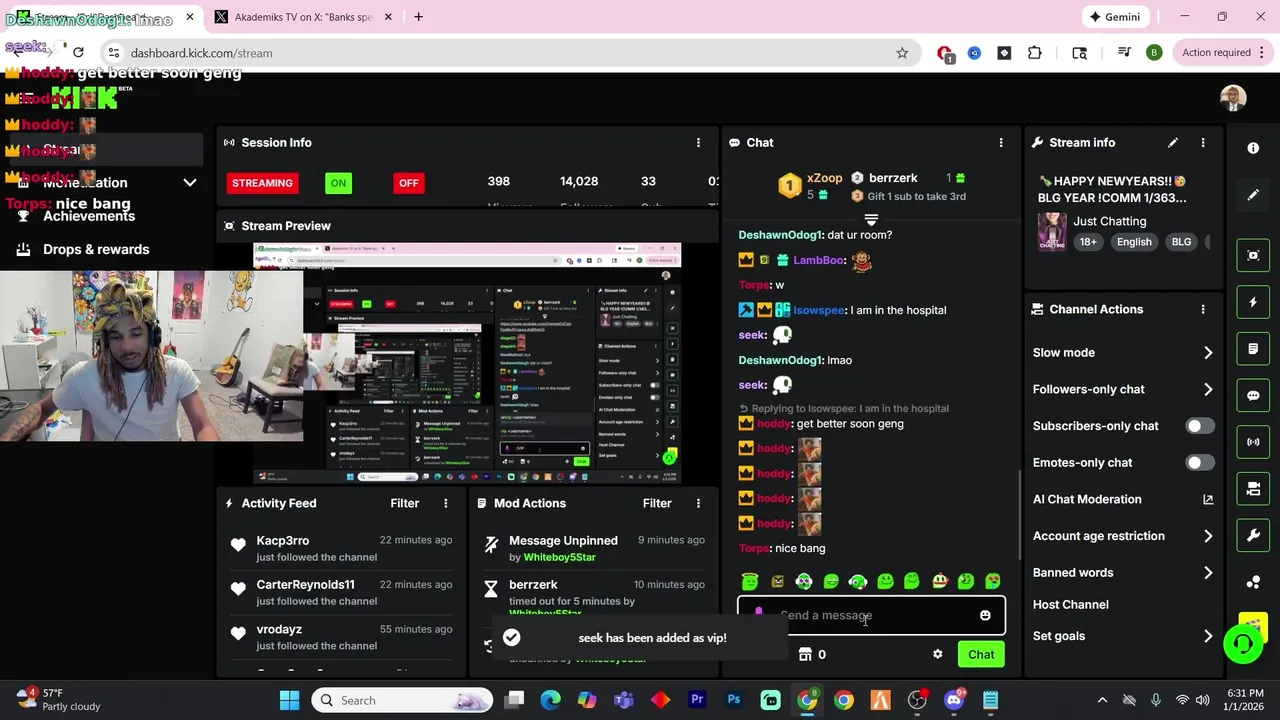Click the English language tag
1280x720 pixels.
(1134, 242)
